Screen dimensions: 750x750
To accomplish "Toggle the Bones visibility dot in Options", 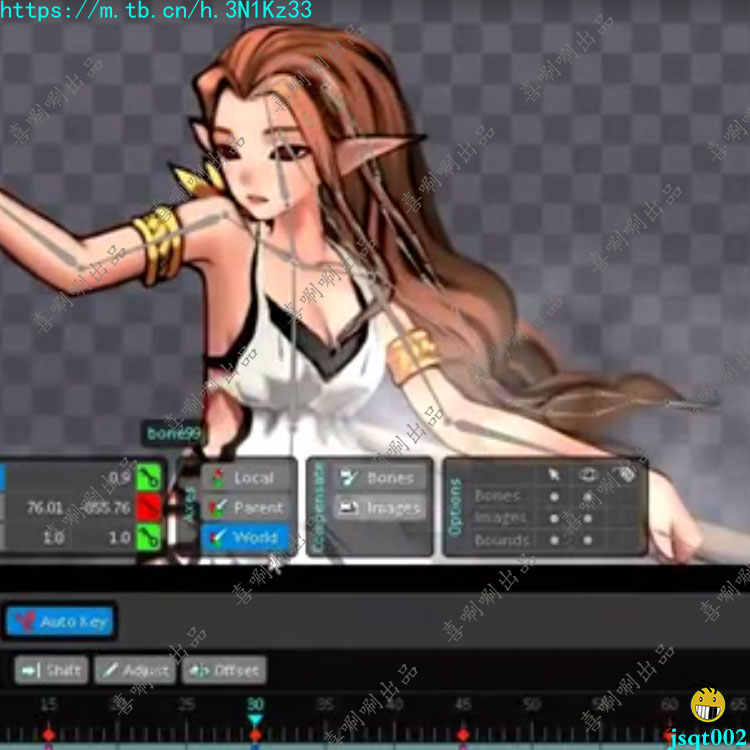I will [x=587, y=497].
